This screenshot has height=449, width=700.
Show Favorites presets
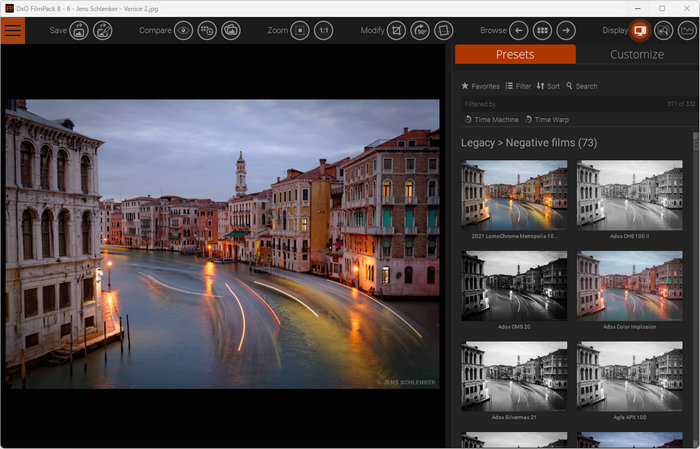coord(480,86)
